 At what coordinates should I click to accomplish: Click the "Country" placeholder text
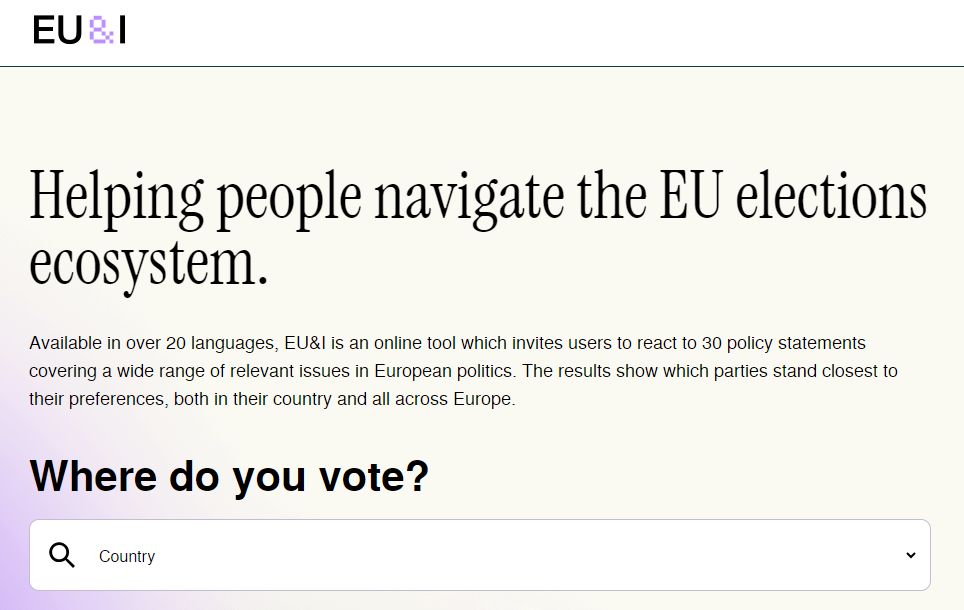coord(127,556)
